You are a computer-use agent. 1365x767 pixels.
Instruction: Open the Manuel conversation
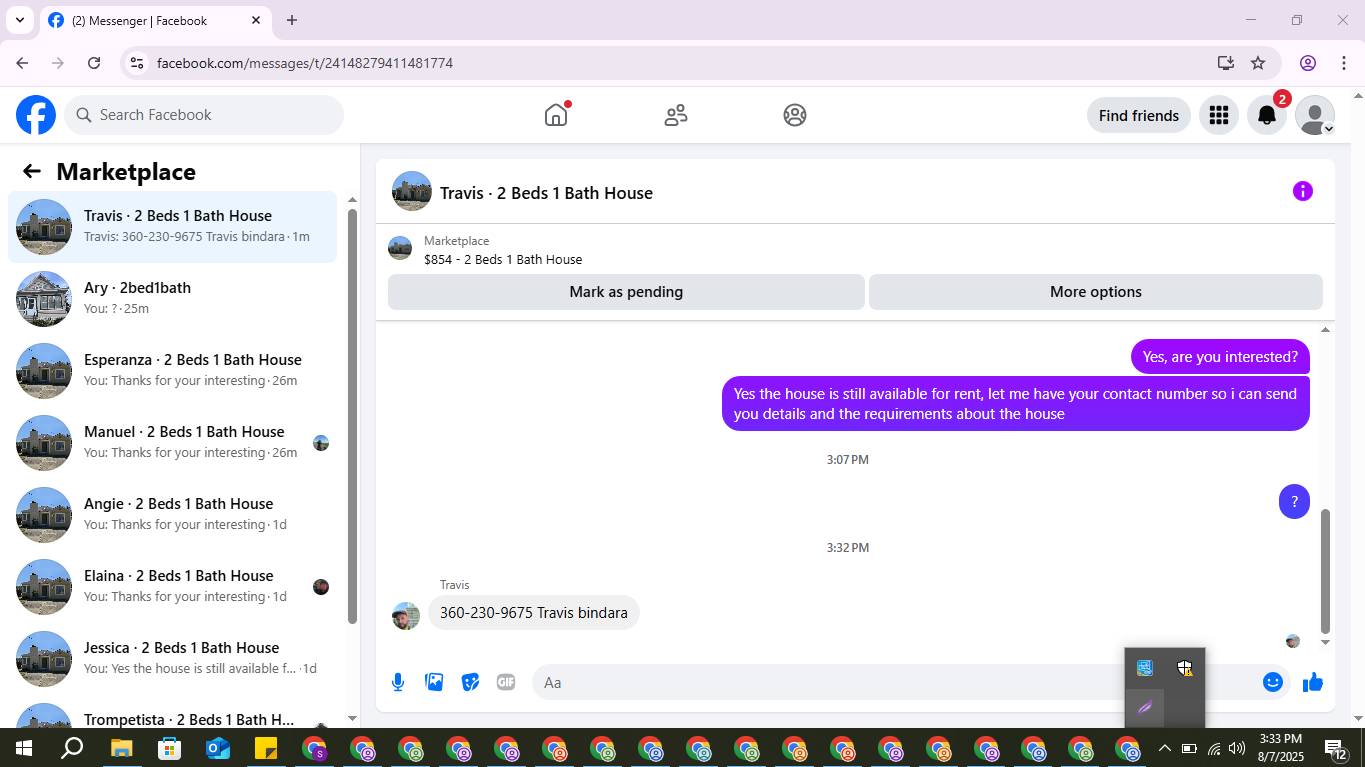click(x=173, y=443)
